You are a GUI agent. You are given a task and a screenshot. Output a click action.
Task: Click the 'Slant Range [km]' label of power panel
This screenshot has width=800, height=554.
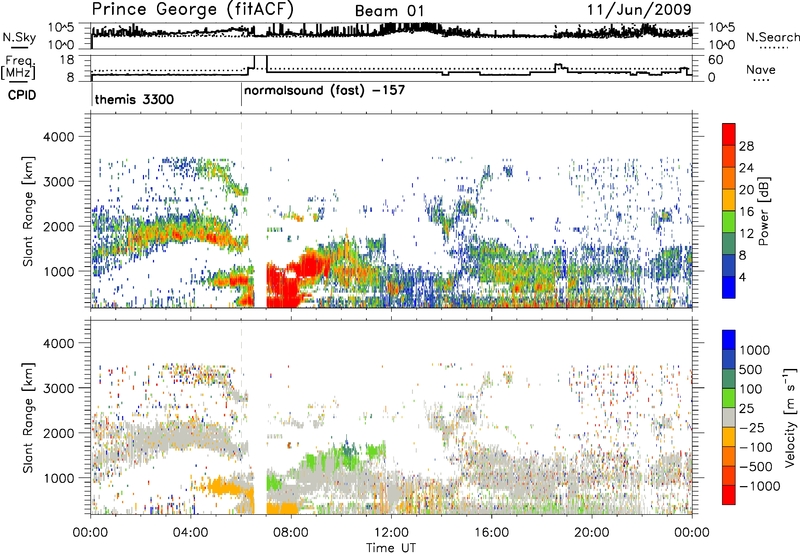(x=28, y=211)
